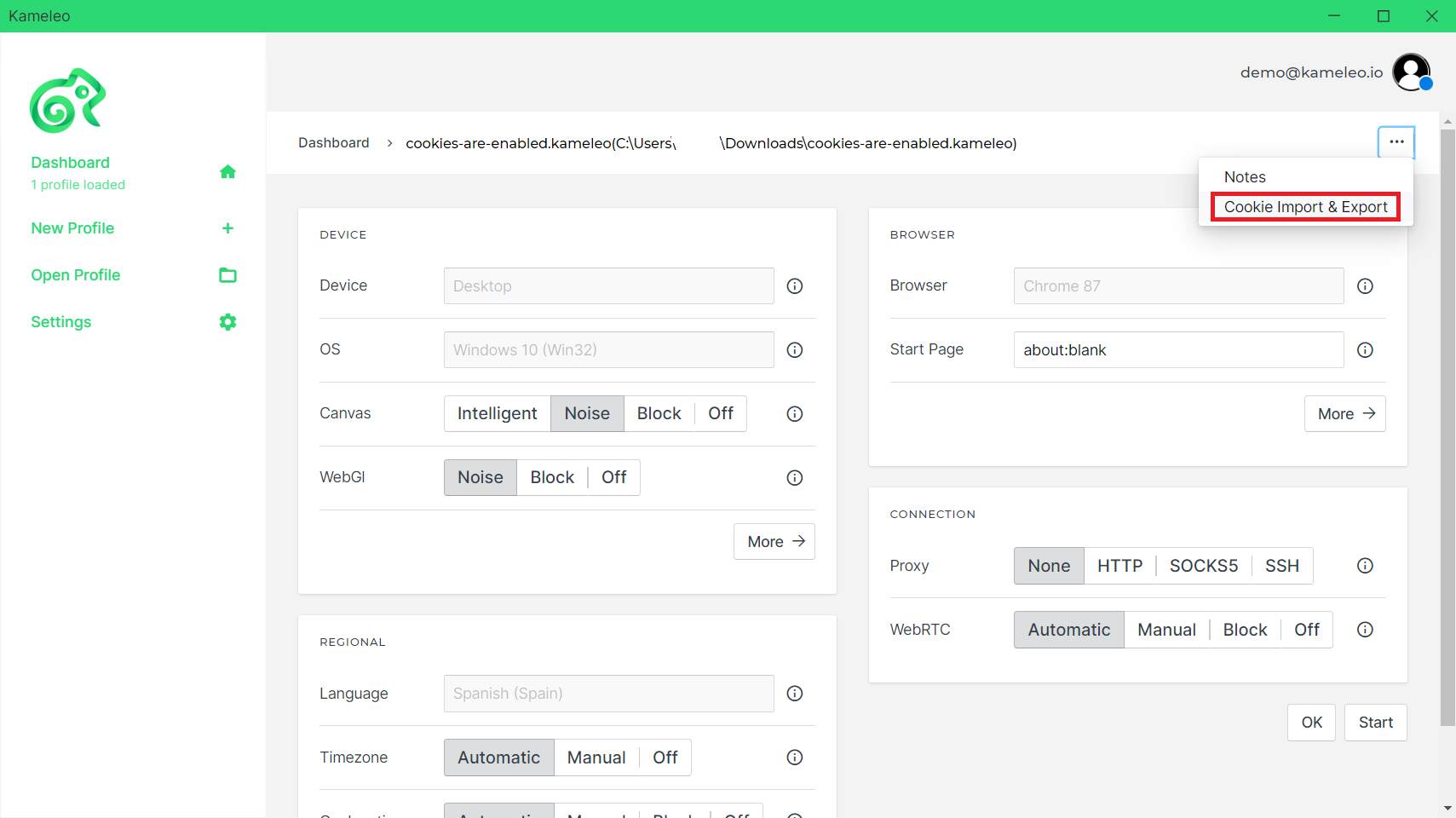Turn Timezone Off
1456x818 pixels.
click(x=665, y=758)
